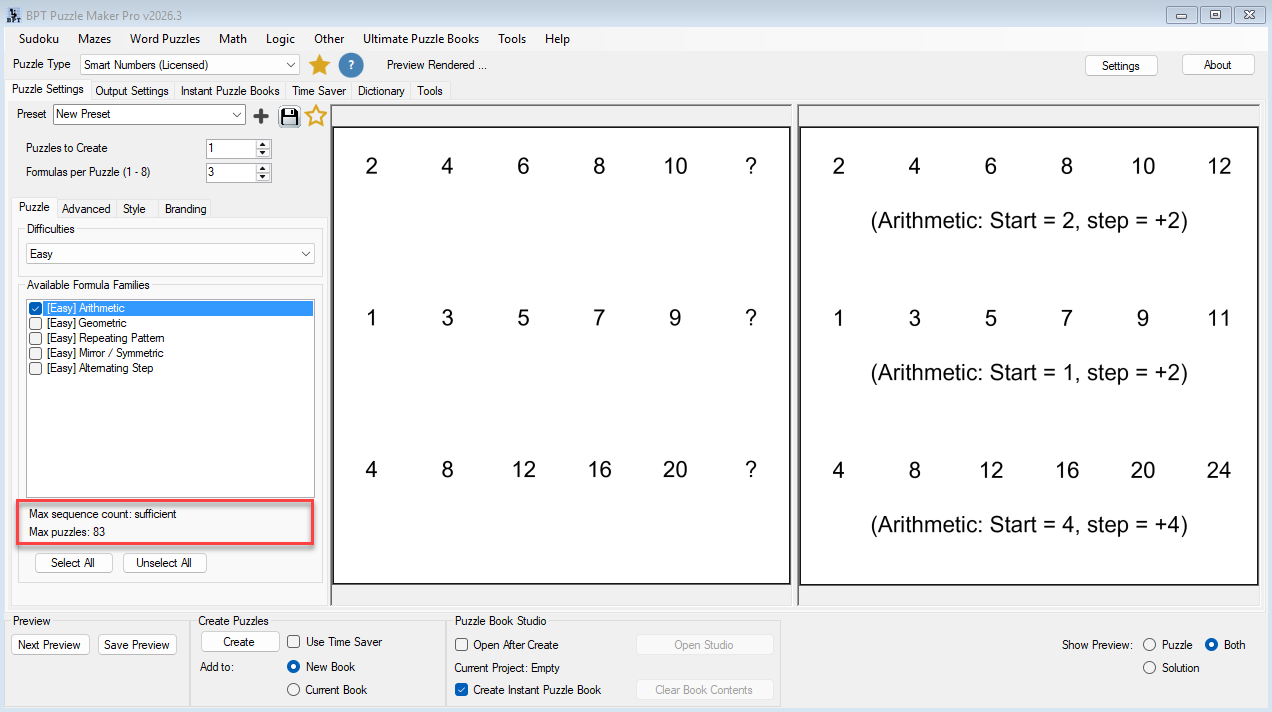Increase the Puzzles to Create value
1272x712 pixels.
point(263,144)
